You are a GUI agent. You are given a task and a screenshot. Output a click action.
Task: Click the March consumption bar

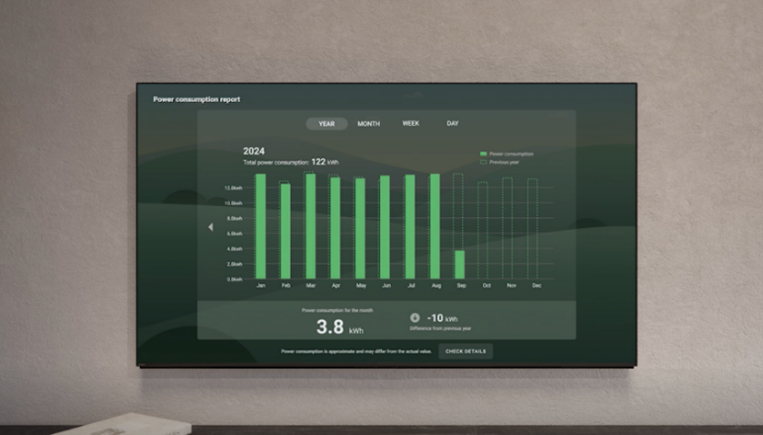(x=310, y=227)
